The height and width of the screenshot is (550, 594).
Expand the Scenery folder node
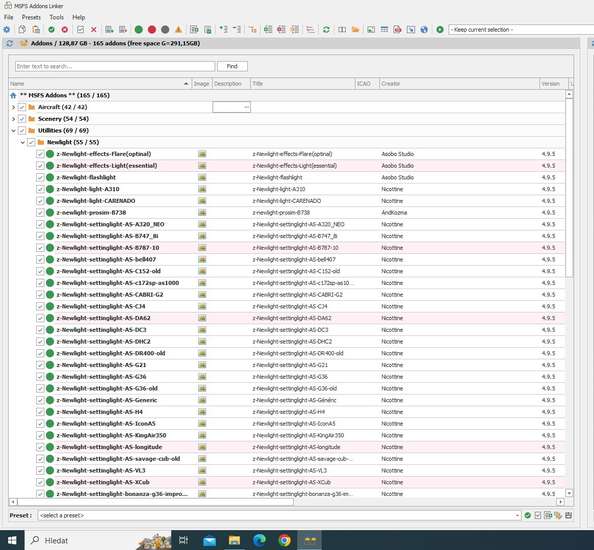[x=13, y=119]
